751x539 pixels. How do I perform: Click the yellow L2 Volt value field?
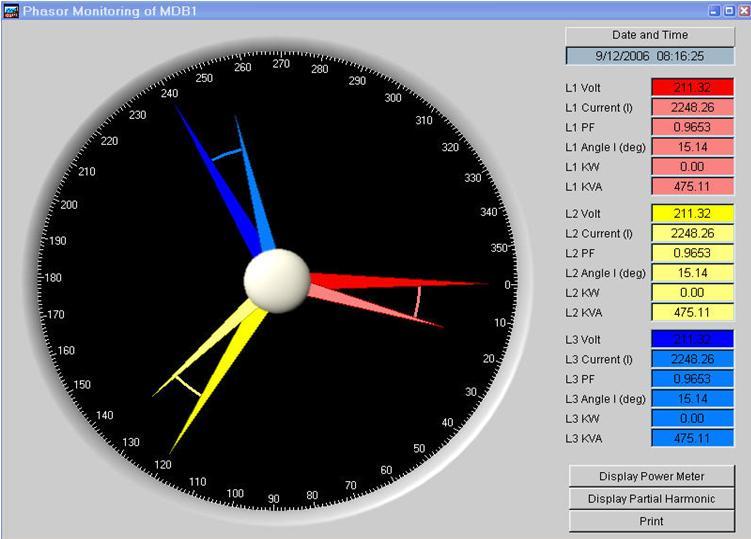pos(692,213)
